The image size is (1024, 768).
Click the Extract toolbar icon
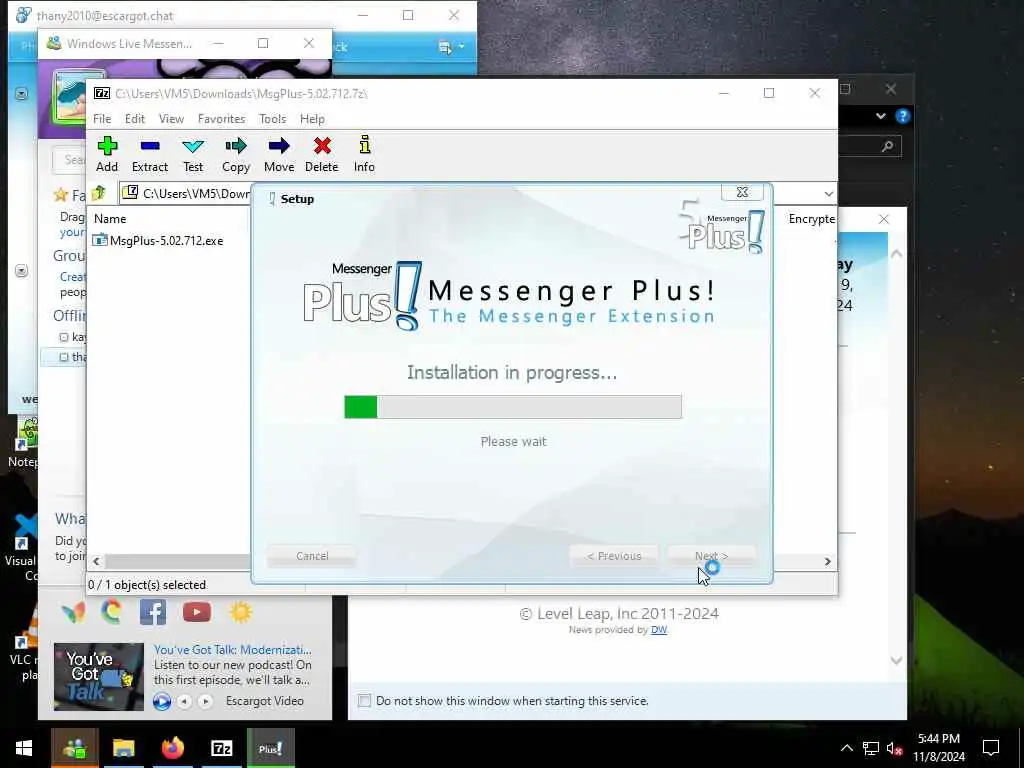150,154
